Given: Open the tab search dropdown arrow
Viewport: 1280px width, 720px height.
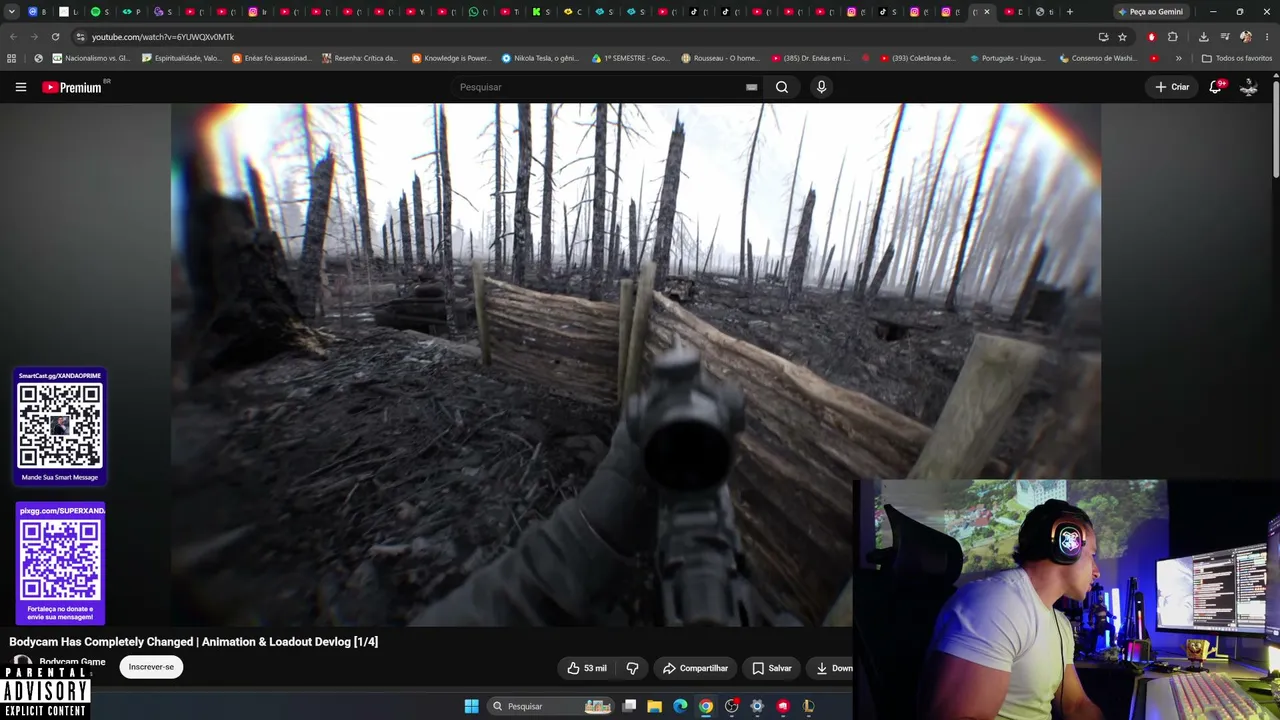Looking at the screenshot, I should point(12,12).
